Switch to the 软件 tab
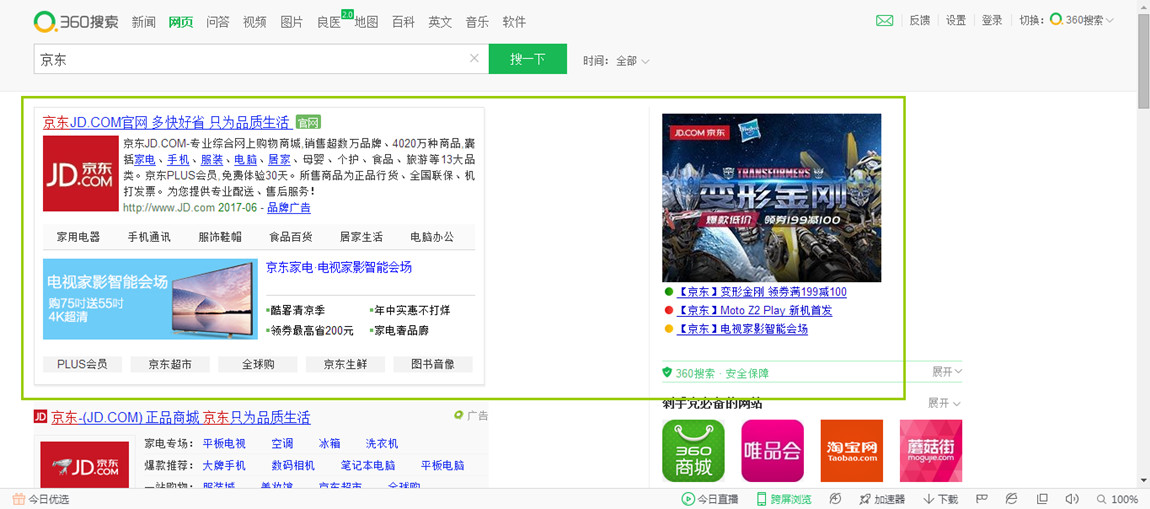1150x509 pixels. [x=514, y=22]
